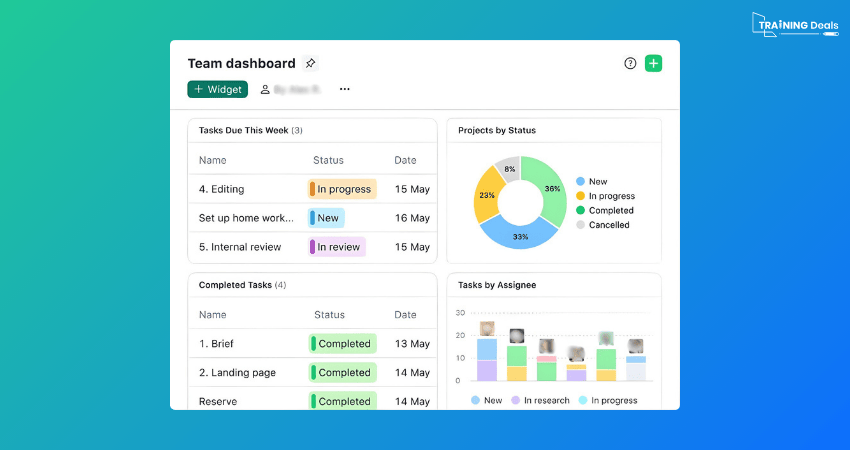The image size is (850, 450).
Task: Open the 5. Internal review task
Action: pos(240,247)
